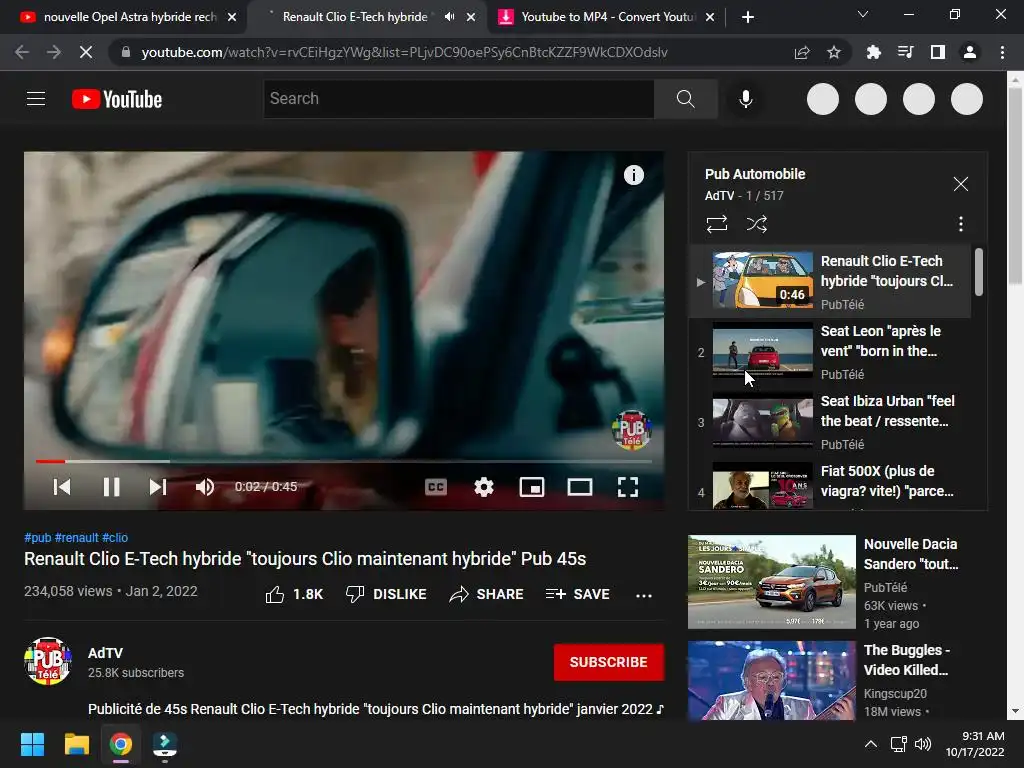Play Seat Leon playlist item
1024x768 pixels.
pyautogui.click(x=830, y=353)
